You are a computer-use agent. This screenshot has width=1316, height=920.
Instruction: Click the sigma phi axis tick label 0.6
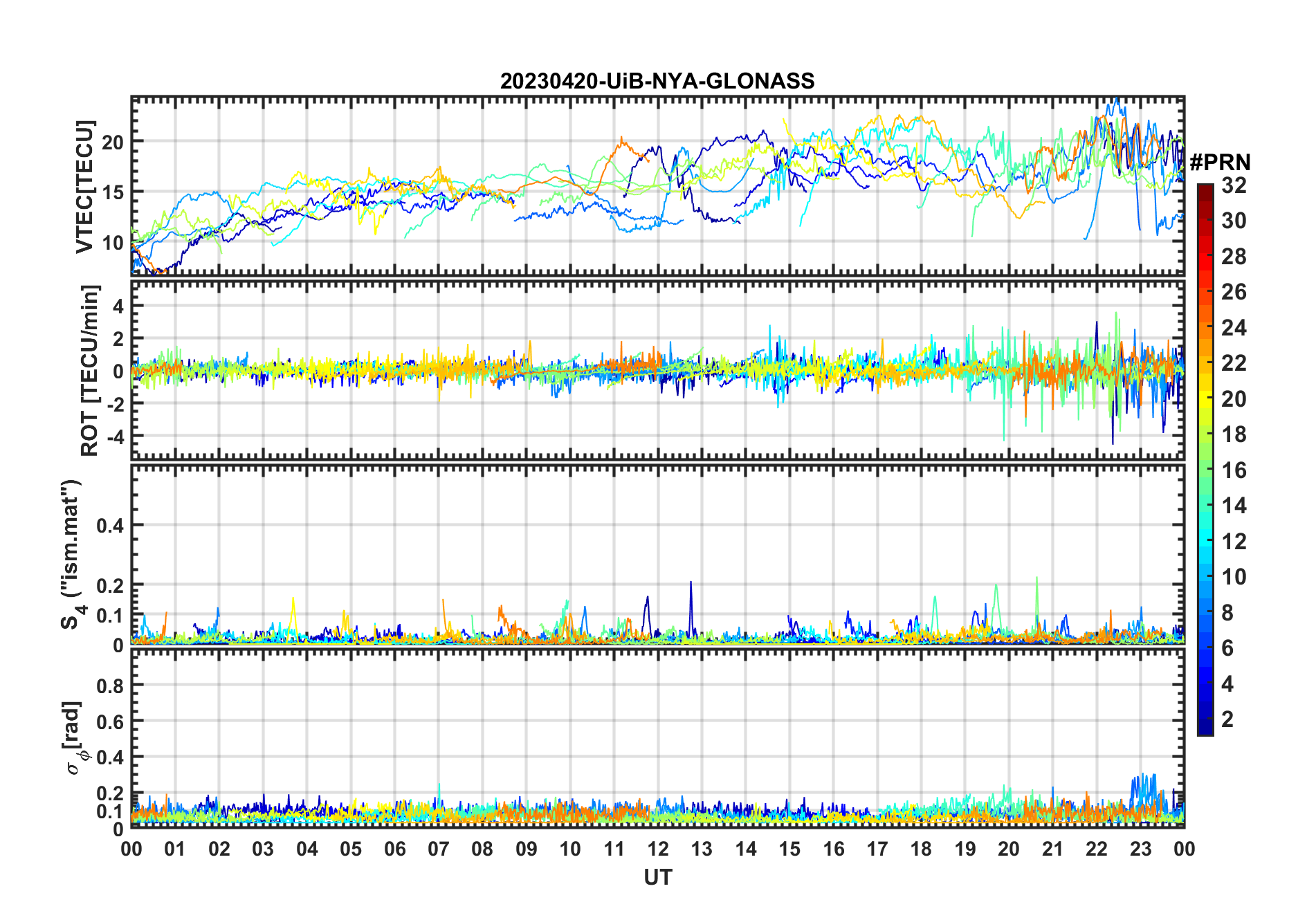click(110, 721)
